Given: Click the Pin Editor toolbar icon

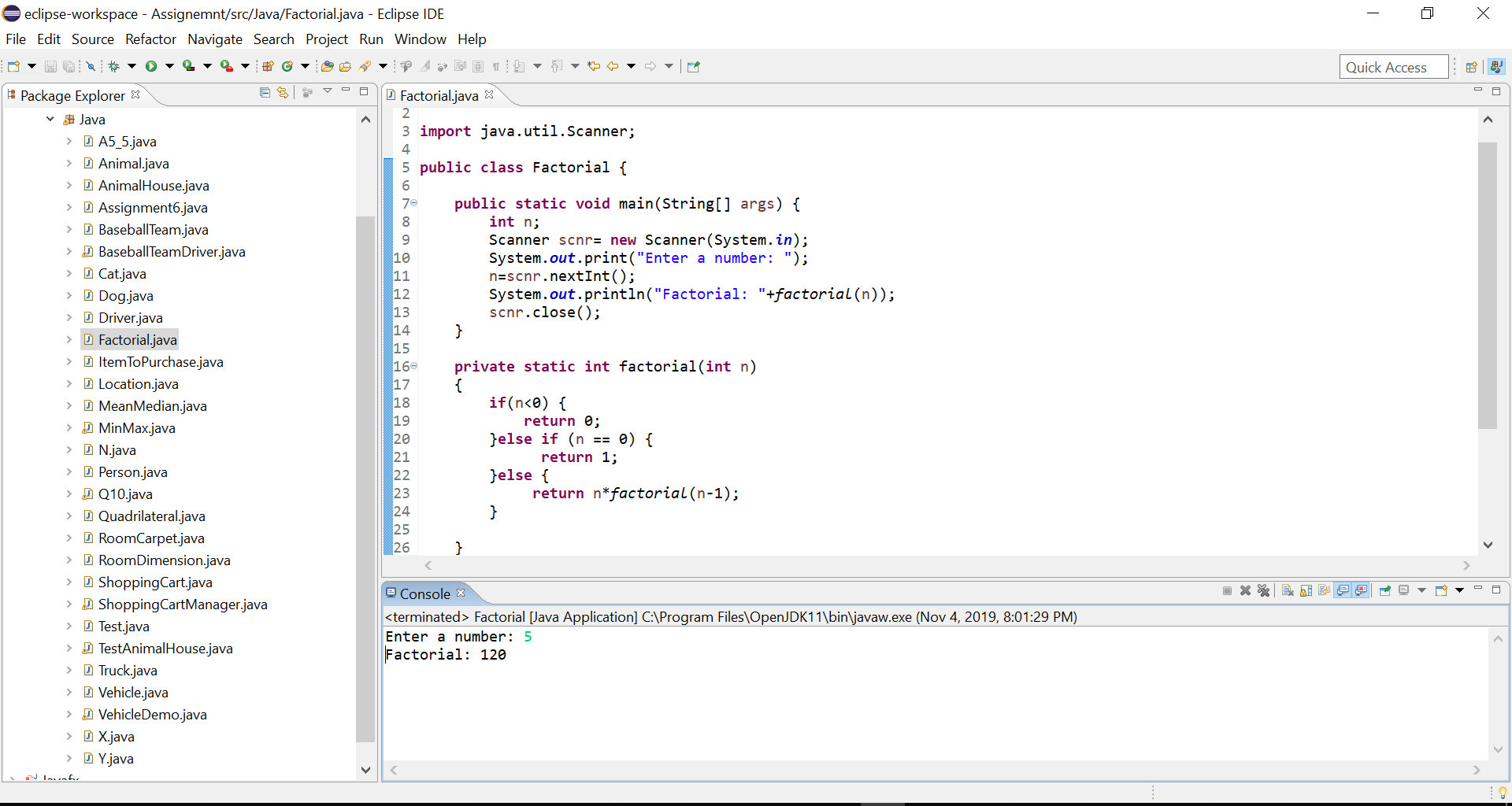Looking at the screenshot, I should coord(694,67).
